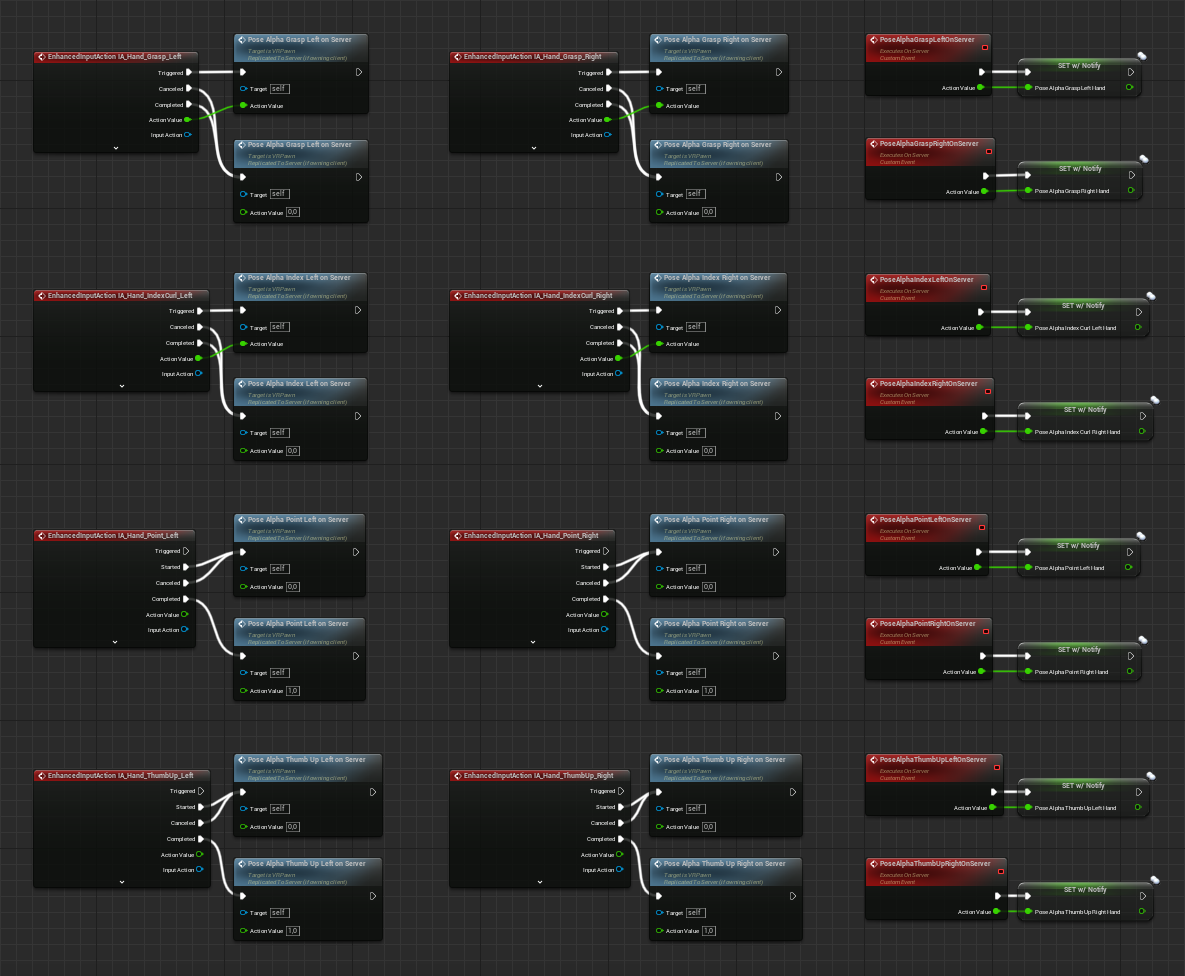Click event icon in IA_Hand_Point_Right node header

pyautogui.click(x=457, y=535)
